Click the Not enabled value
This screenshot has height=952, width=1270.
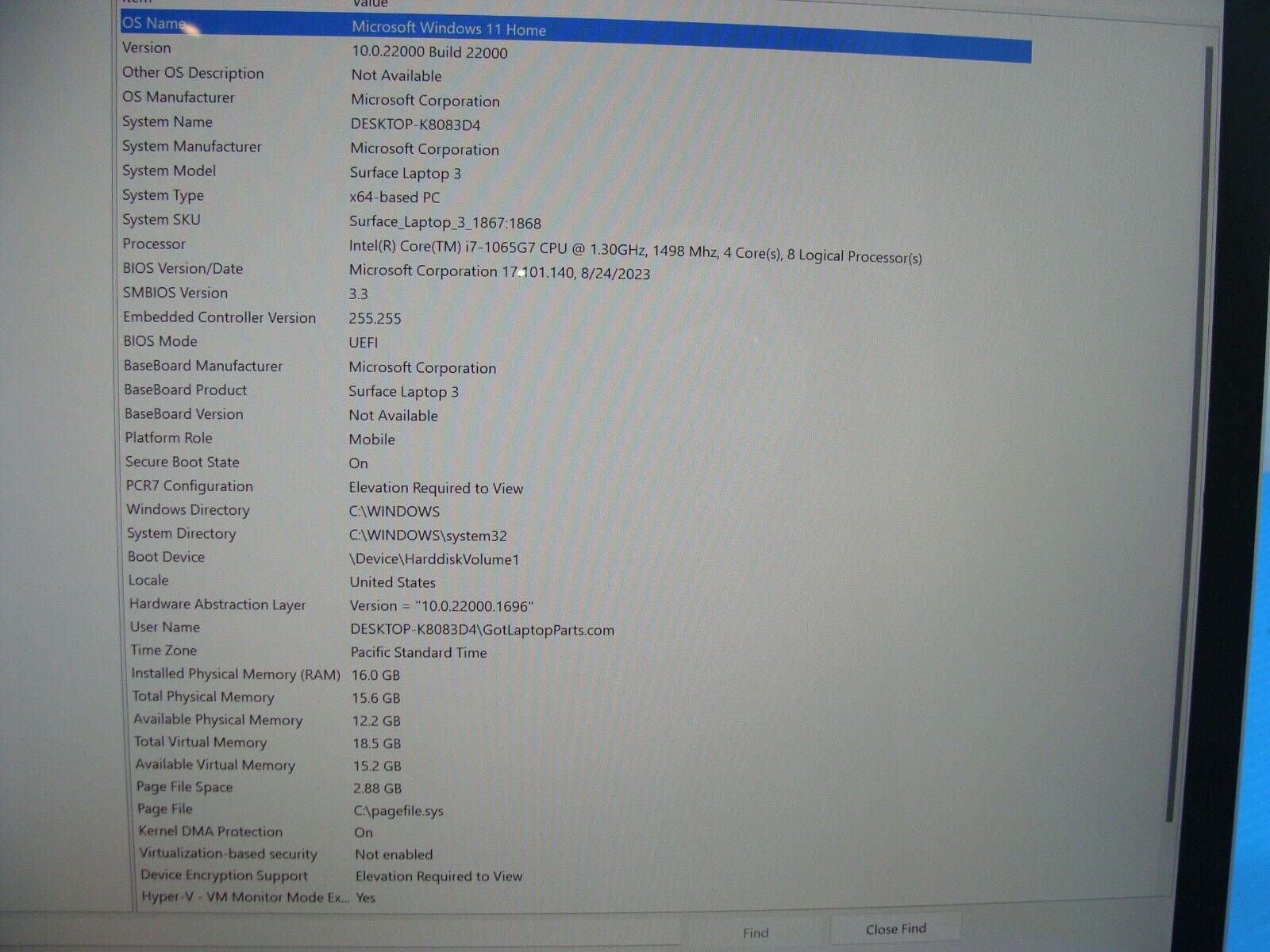(x=394, y=854)
